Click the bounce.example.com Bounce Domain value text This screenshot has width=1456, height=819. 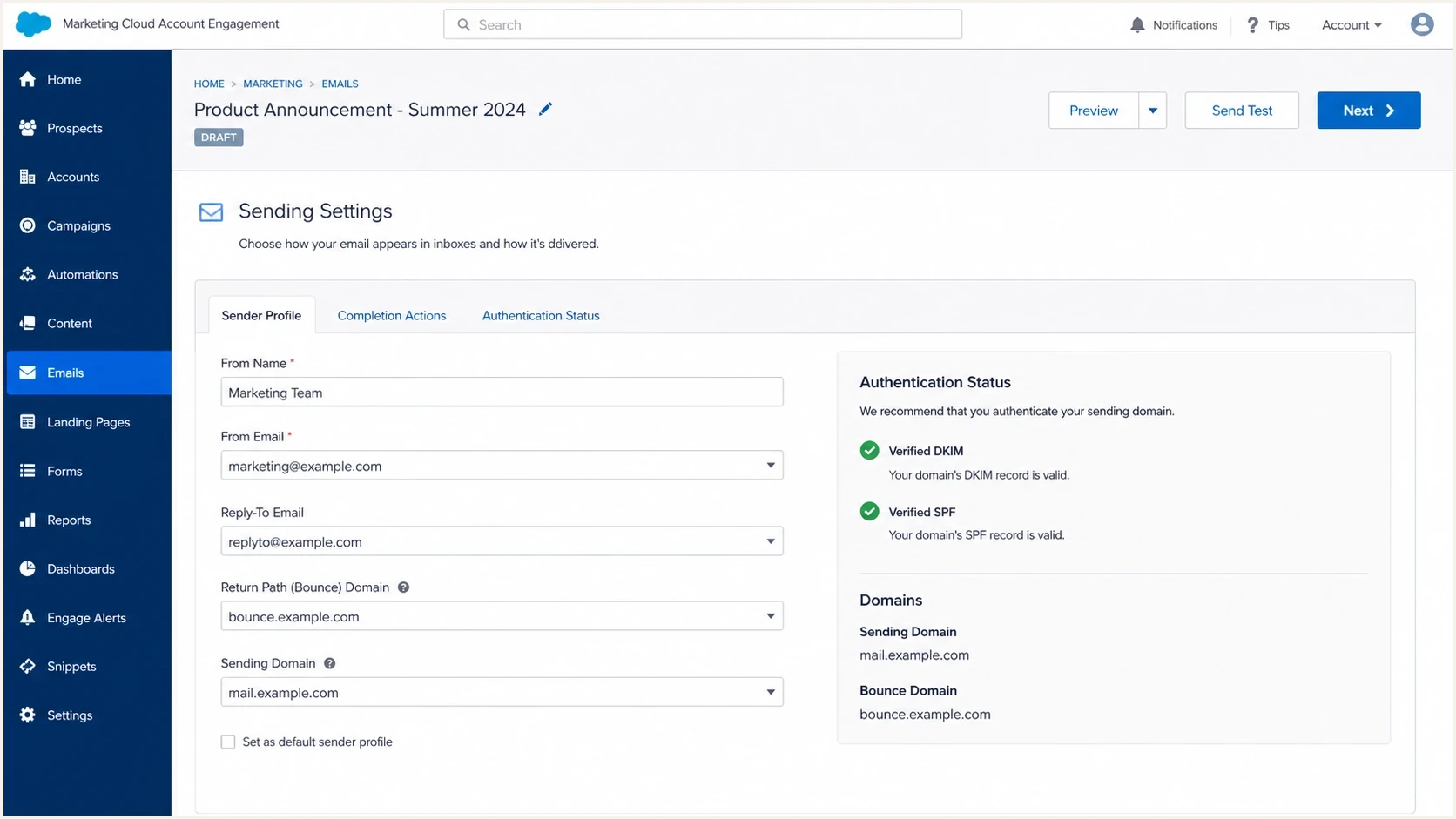pos(925,715)
